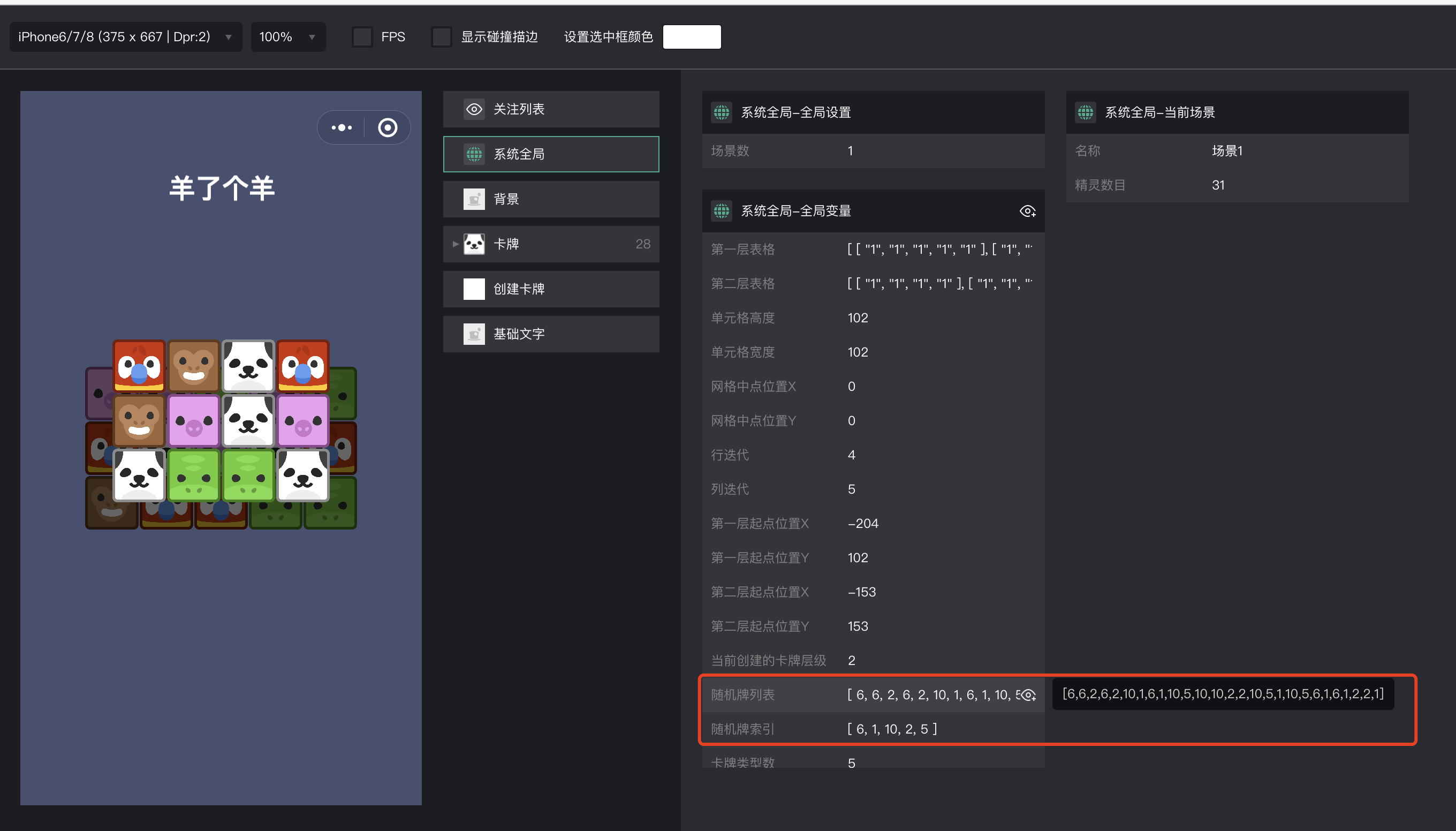
Task: Tap the bottom-right panda card
Action: [303, 475]
